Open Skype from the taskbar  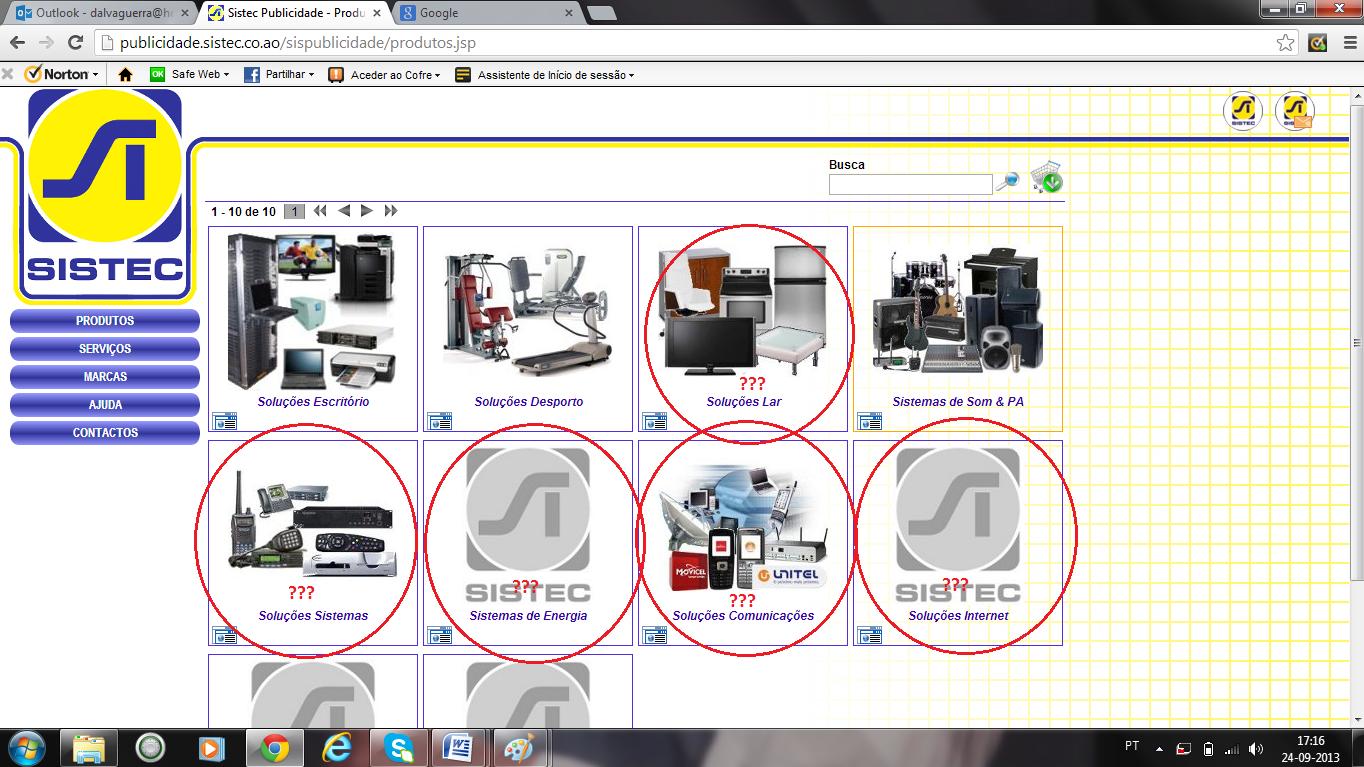399,748
